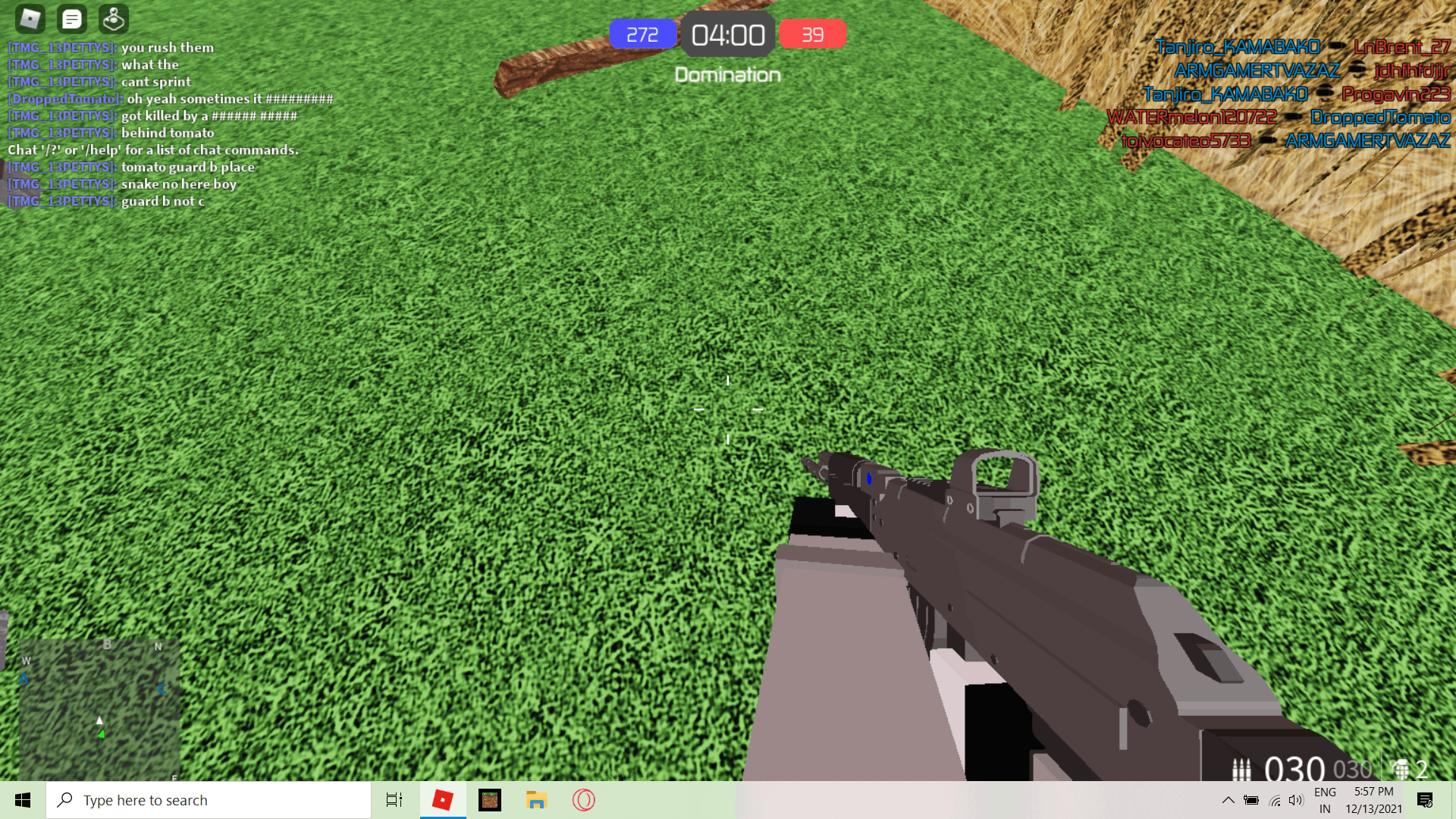Click the 04:00 match timer display
Viewport: 1456px width, 819px height.
[728, 35]
